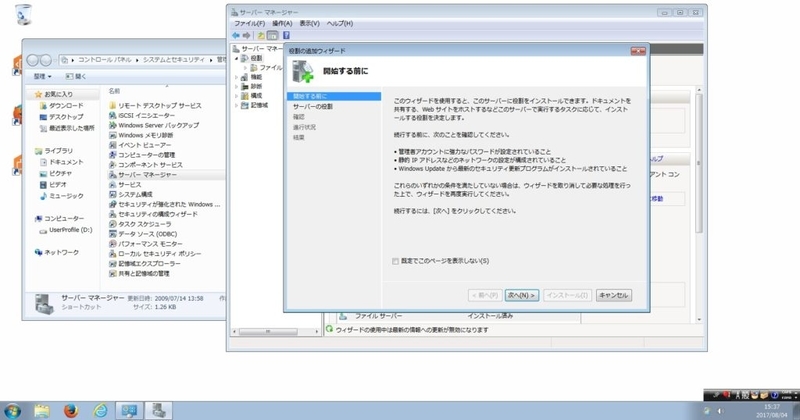Select iSCSI イニシエーター shortcut icon
The height and width of the screenshot is (420, 800).
tap(113, 115)
